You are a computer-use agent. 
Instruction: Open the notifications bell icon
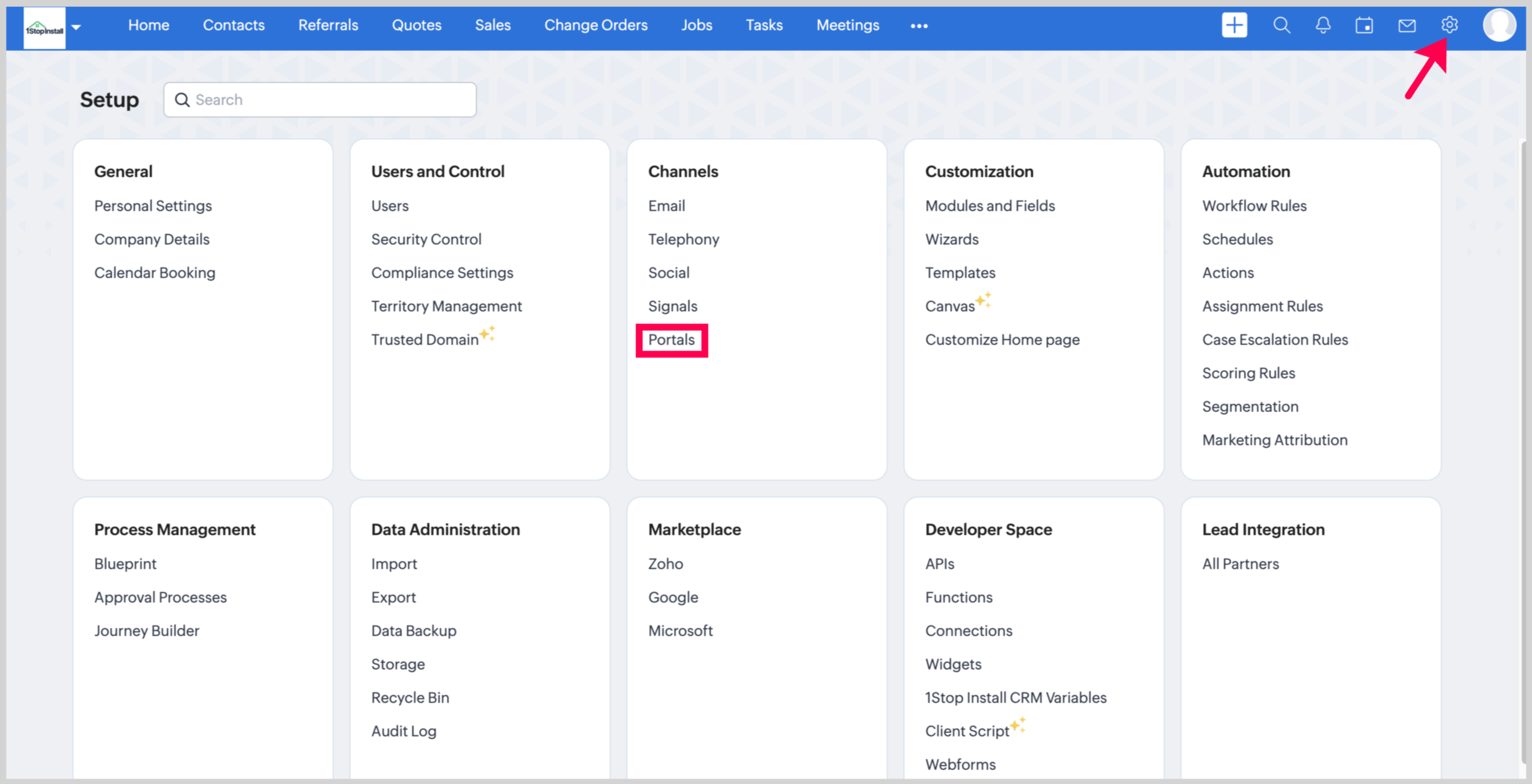pos(1322,25)
